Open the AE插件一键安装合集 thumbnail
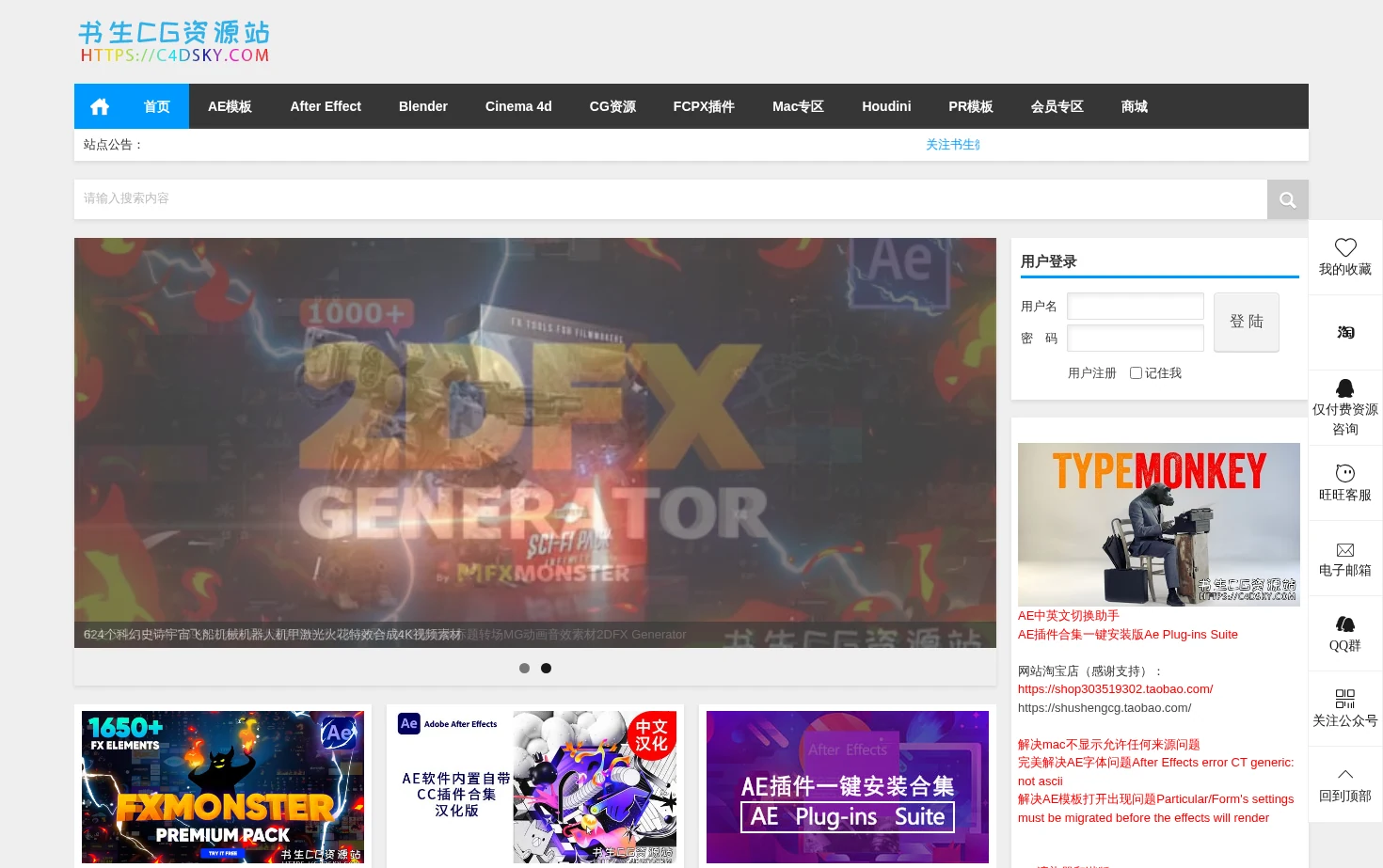This screenshot has height=868, width=1383. (x=848, y=787)
